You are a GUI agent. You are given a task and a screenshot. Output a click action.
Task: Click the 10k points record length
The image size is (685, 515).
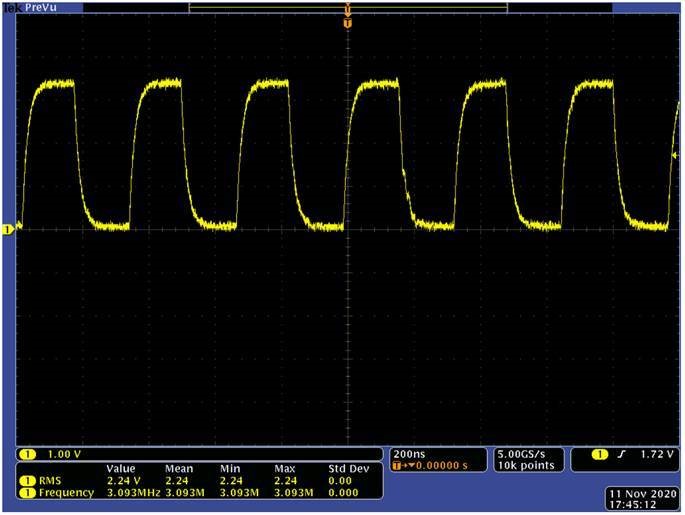521,466
